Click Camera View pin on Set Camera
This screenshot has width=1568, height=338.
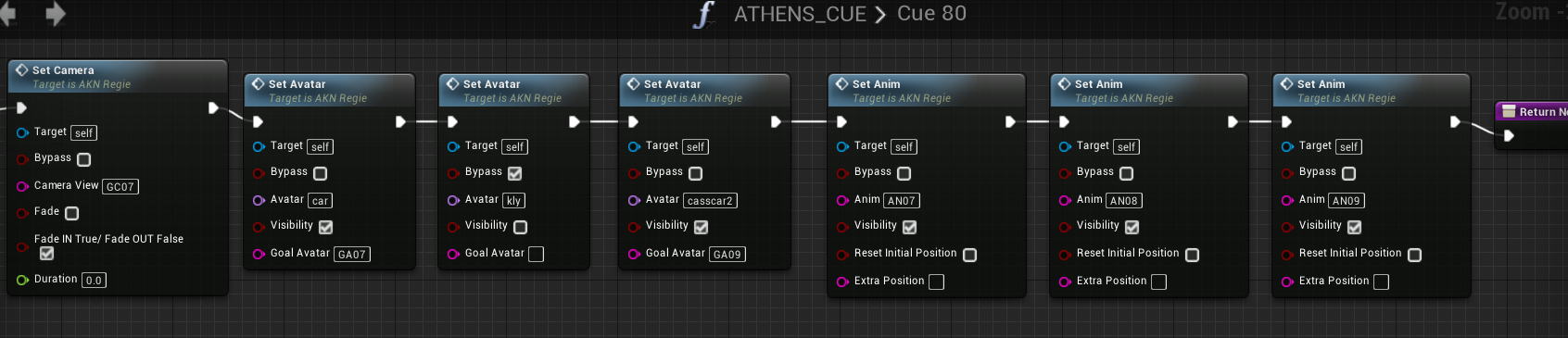point(22,186)
